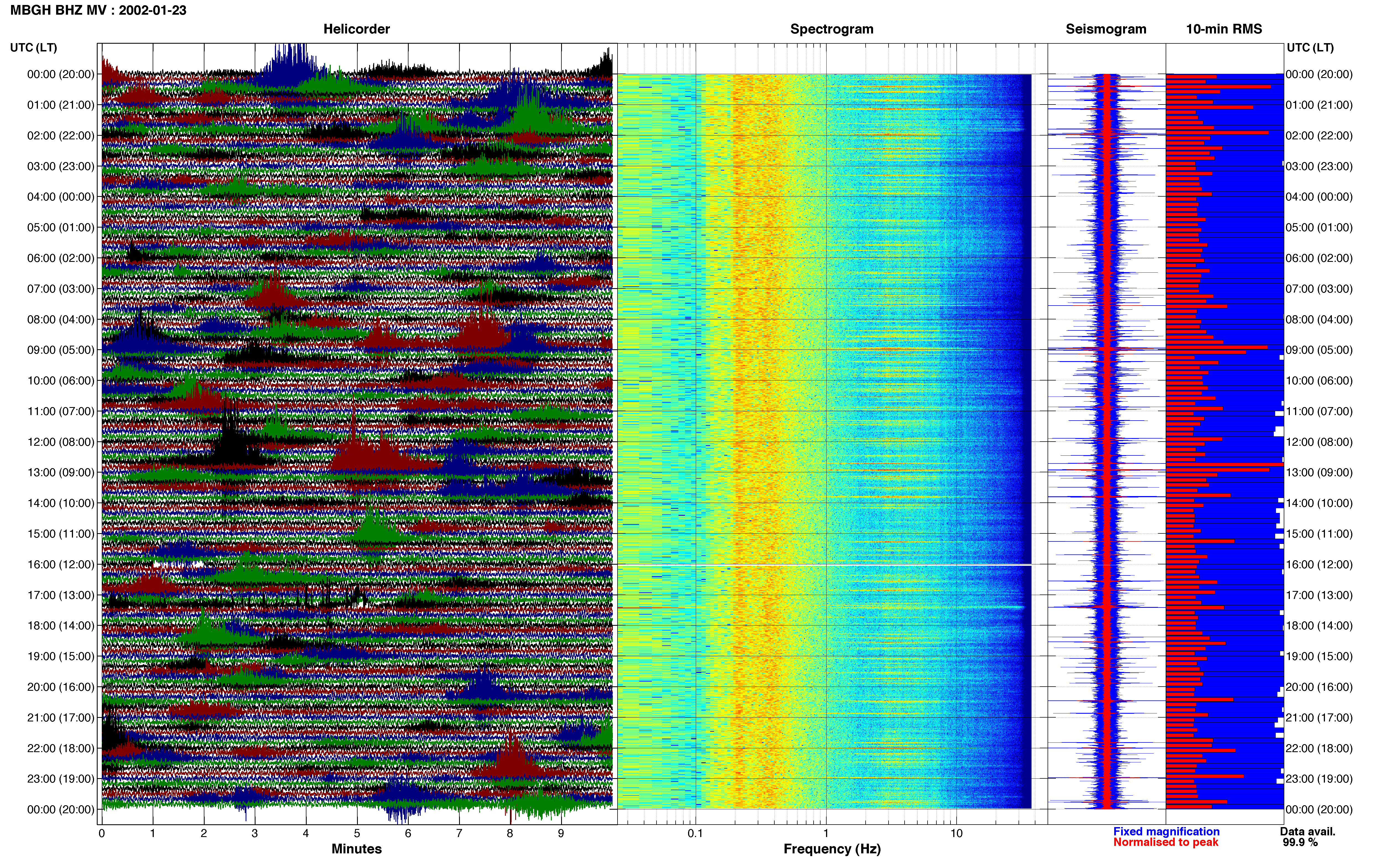This screenshot has width=1388, height=868.
Task: Click helicorder time label "16:00 (12:00)"
Action: [60, 564]
